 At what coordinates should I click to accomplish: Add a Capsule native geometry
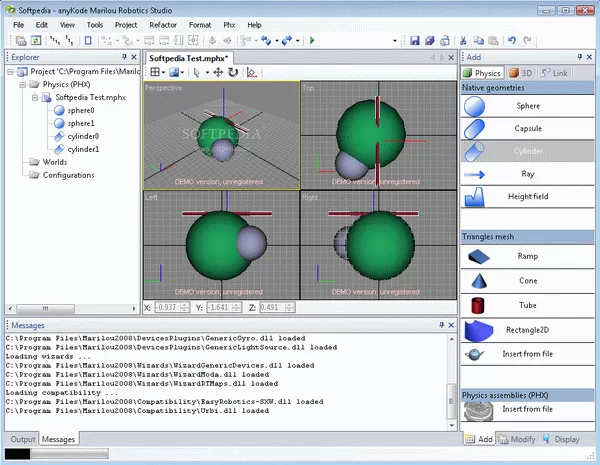point(527,129)
